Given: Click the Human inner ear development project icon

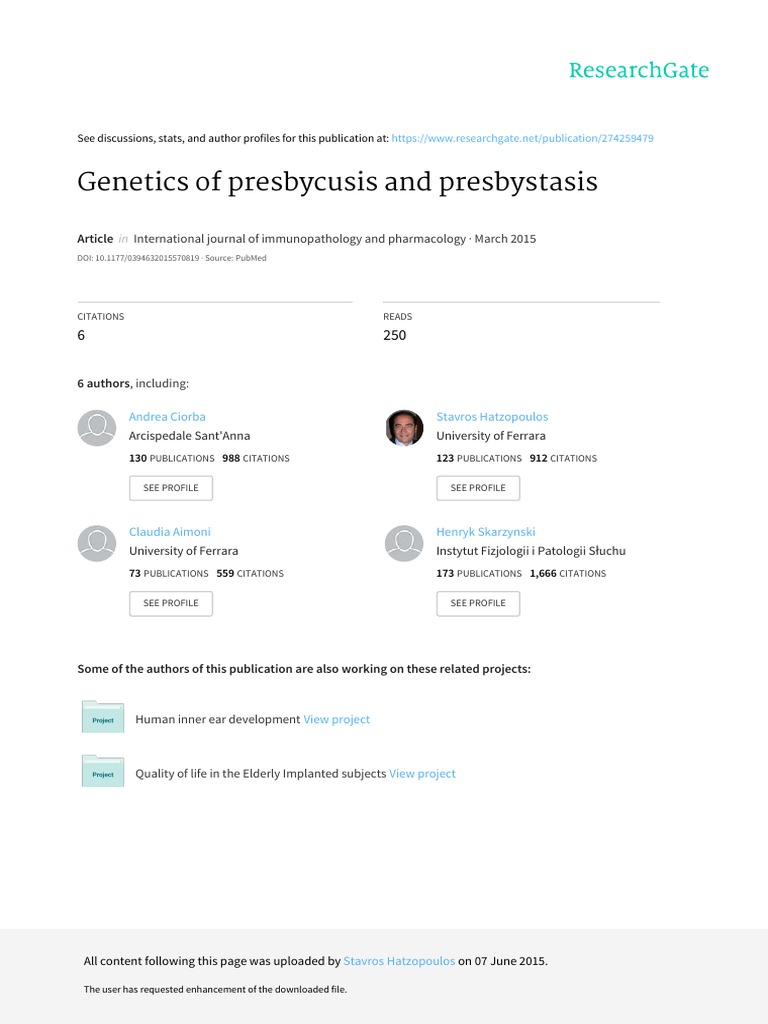Looking at the screenshot, I should (102, 718).
